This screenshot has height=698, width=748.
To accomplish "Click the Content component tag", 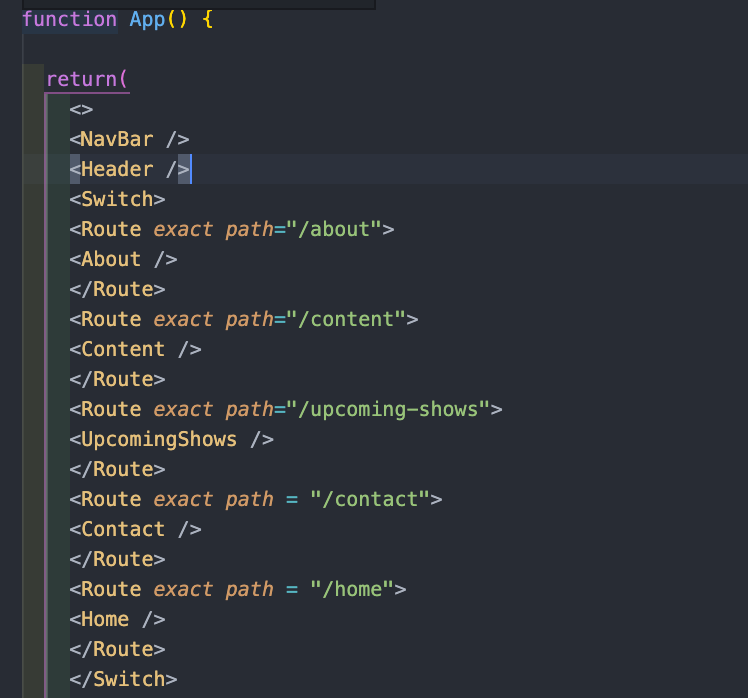I will [x=135, y=349].
